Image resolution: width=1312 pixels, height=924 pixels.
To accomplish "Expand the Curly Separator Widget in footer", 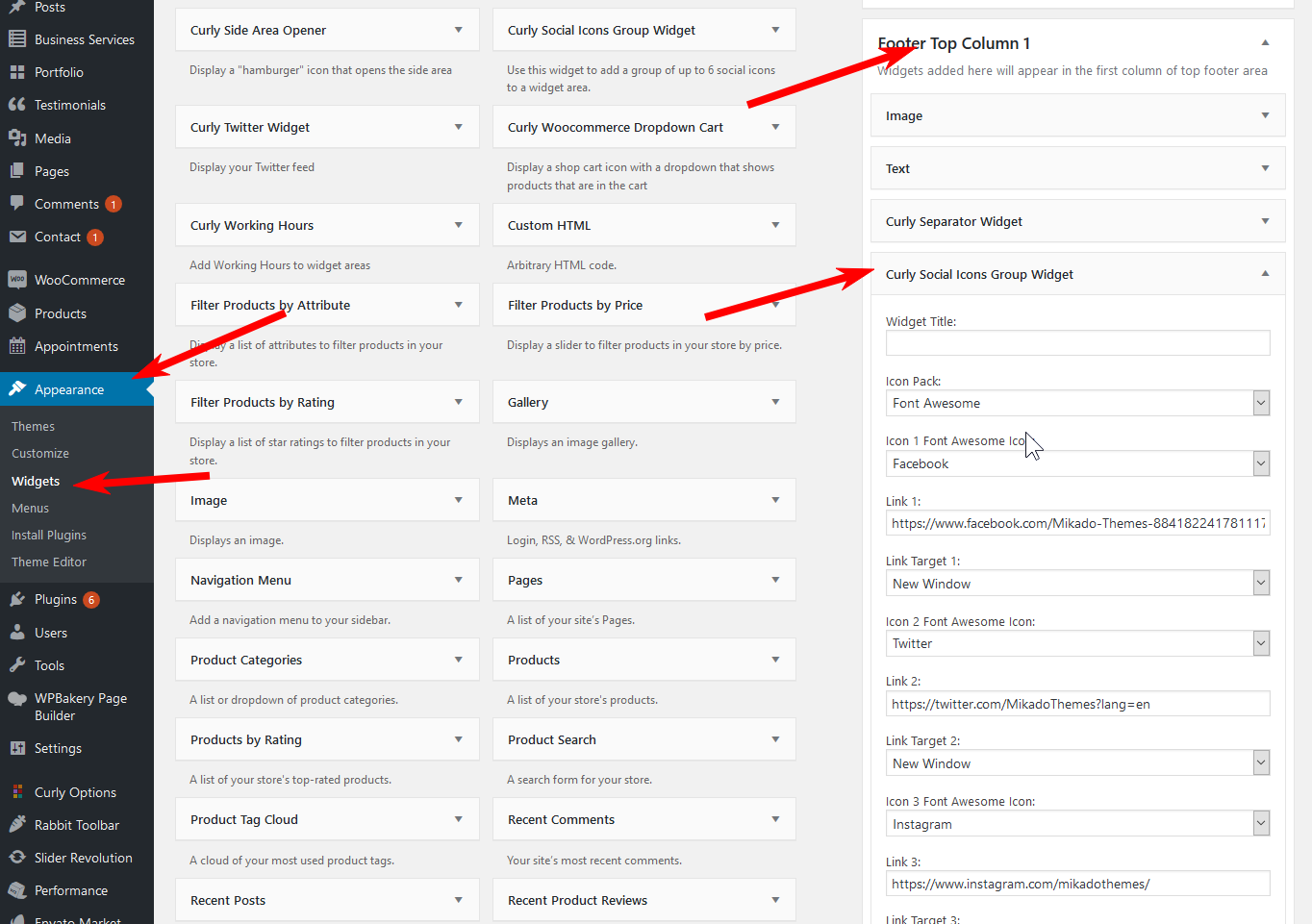I will (x=1266, y=221).
